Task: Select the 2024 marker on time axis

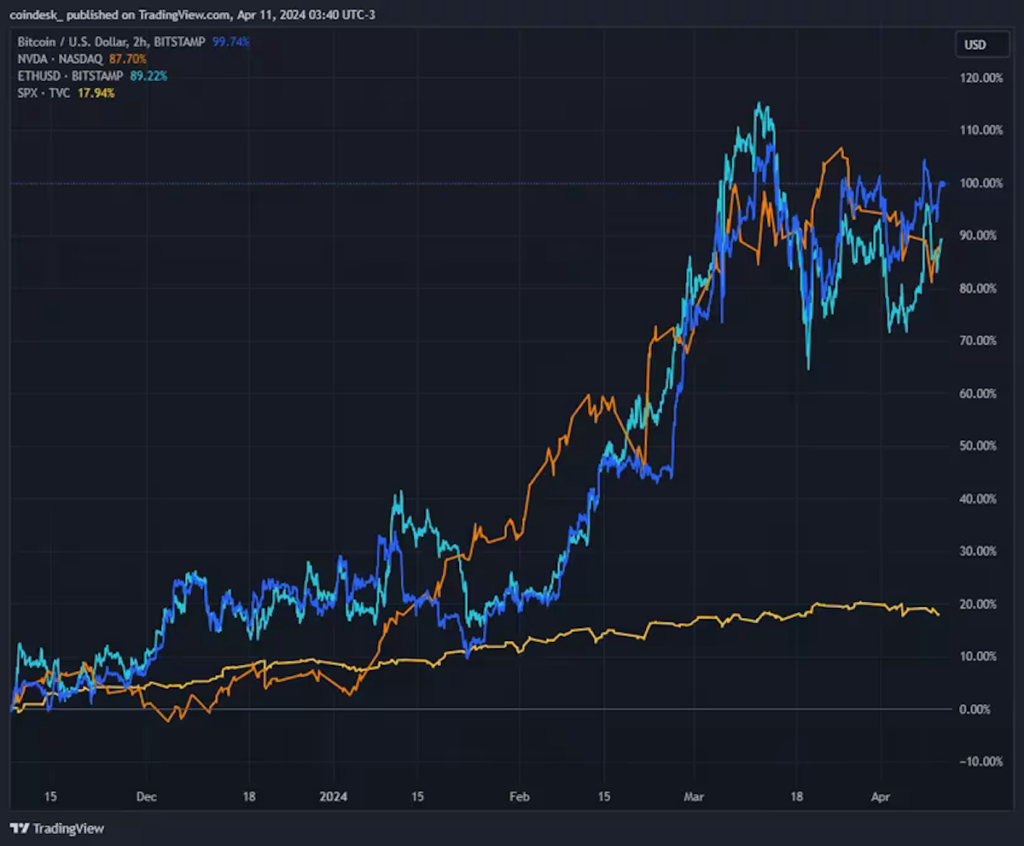Action: (334, 798)
